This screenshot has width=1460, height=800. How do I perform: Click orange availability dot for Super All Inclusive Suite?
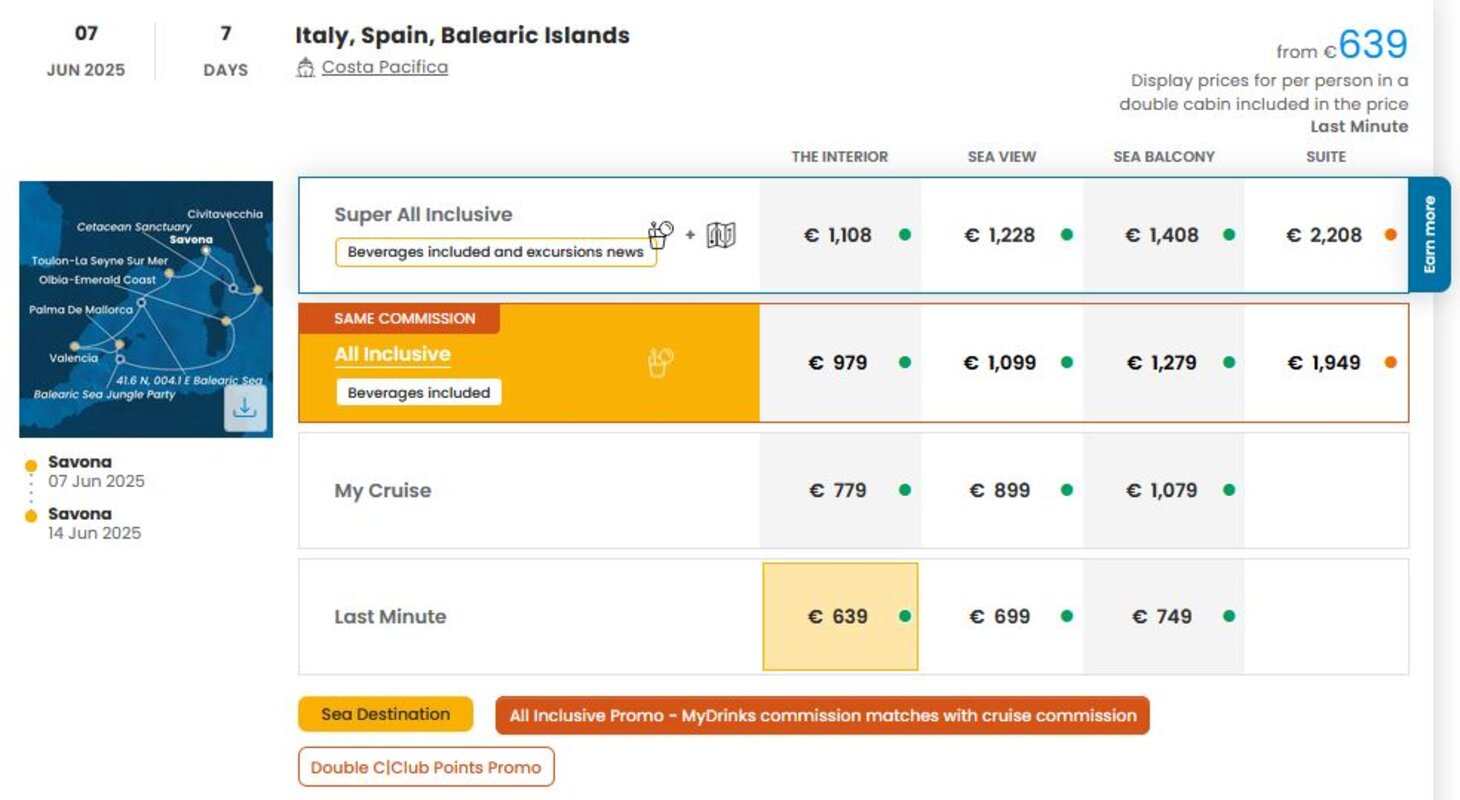[x=1390, y=235]
